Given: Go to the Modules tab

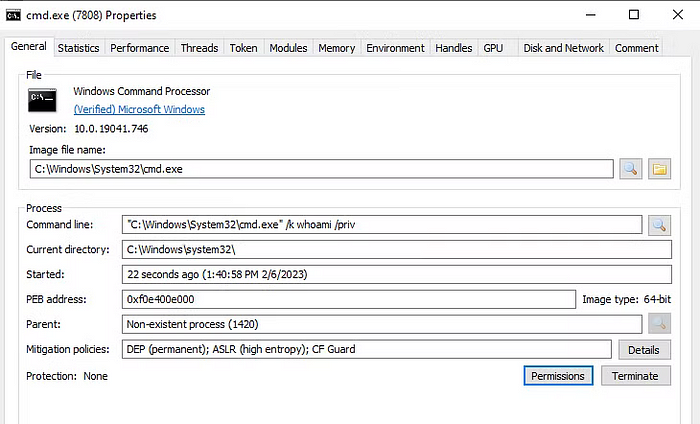Looking at the screenshot, I should (288, 48).
